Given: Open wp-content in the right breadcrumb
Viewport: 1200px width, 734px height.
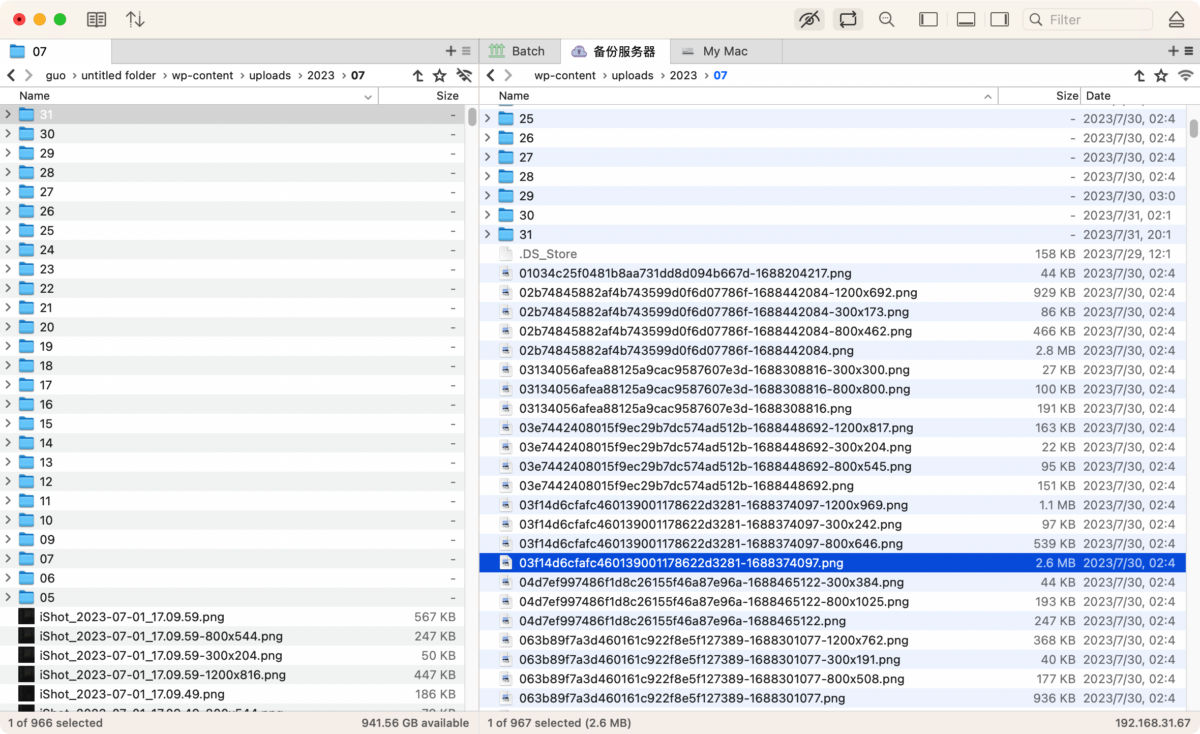Looking at the screenshot, I should pos(565,75).
